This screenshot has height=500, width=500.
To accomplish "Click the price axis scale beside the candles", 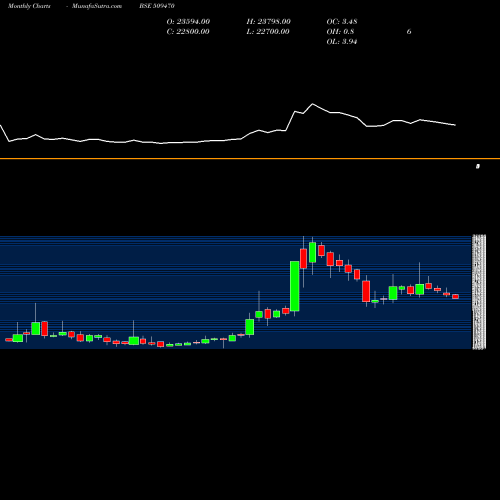I will 479,292.
